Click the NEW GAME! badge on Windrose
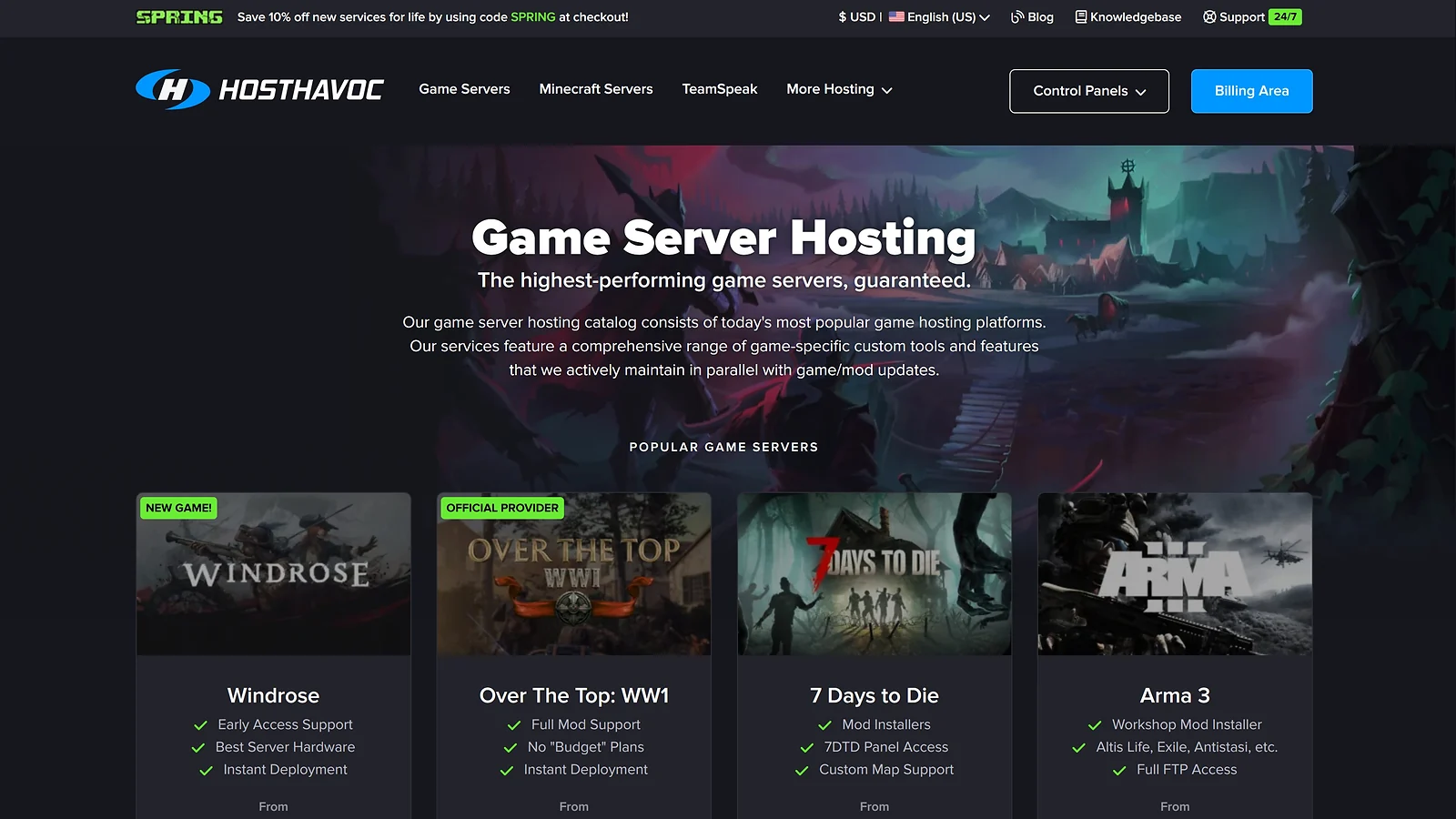This screenshot has height=819, width=1456. (x=178, y=508)
